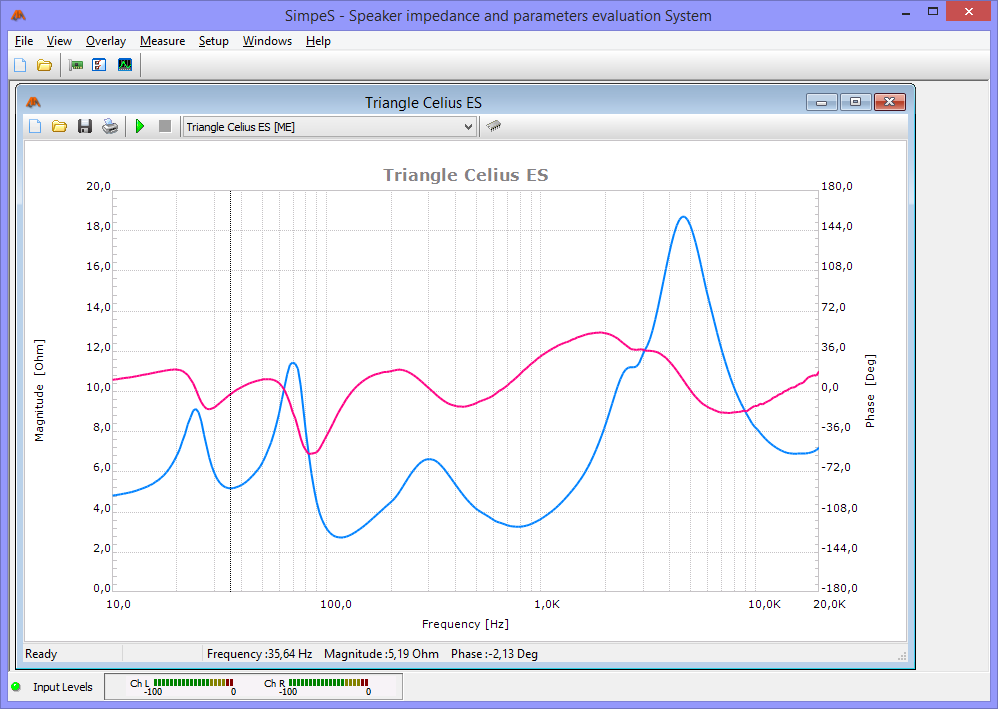Print the impedance graph
The image size is (998, 709).
click(x=110, y=126)
